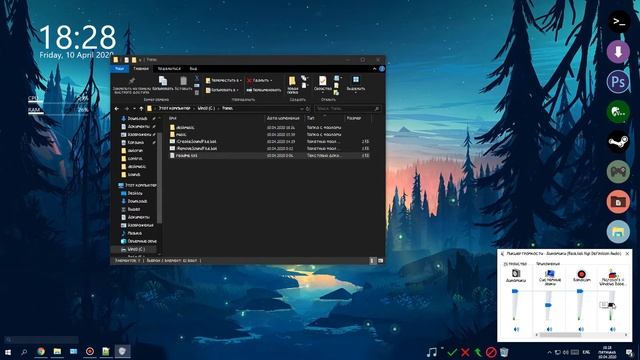The image size is (640, 360).
Task: Click the Переименовать ribbon command
Action: (263, 90)
